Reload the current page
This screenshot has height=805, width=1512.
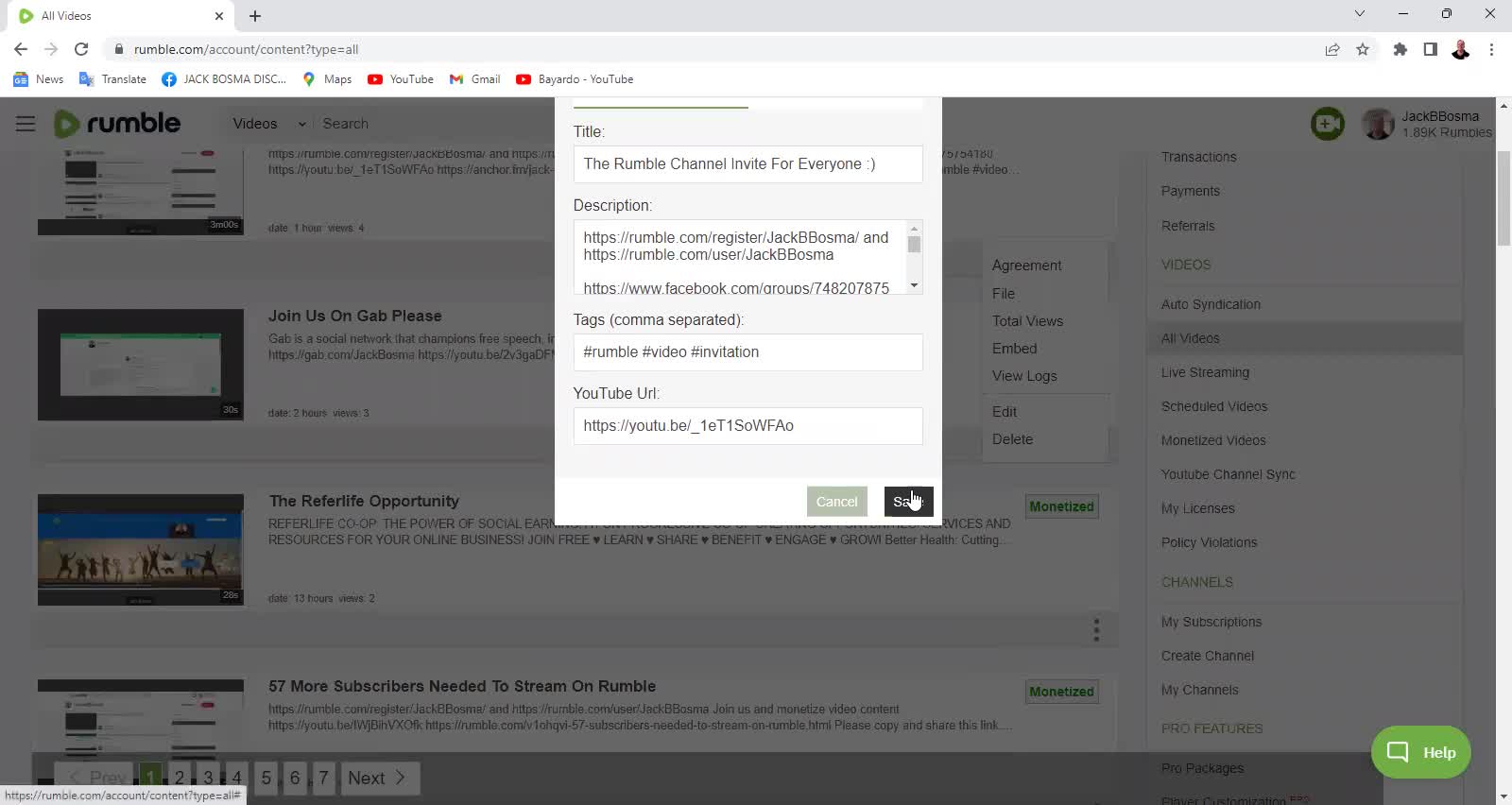pos(81,49)
